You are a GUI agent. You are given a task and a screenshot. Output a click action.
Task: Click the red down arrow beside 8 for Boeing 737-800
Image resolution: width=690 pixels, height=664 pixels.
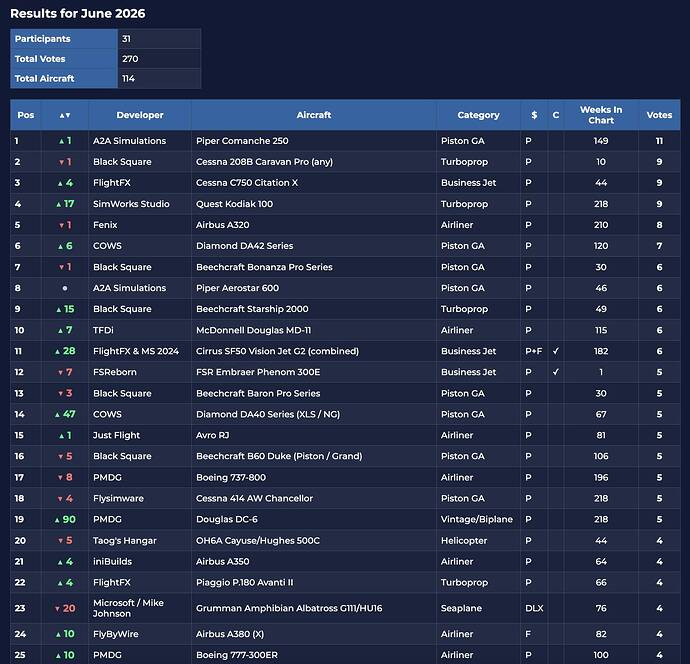[x=61, y=478]
